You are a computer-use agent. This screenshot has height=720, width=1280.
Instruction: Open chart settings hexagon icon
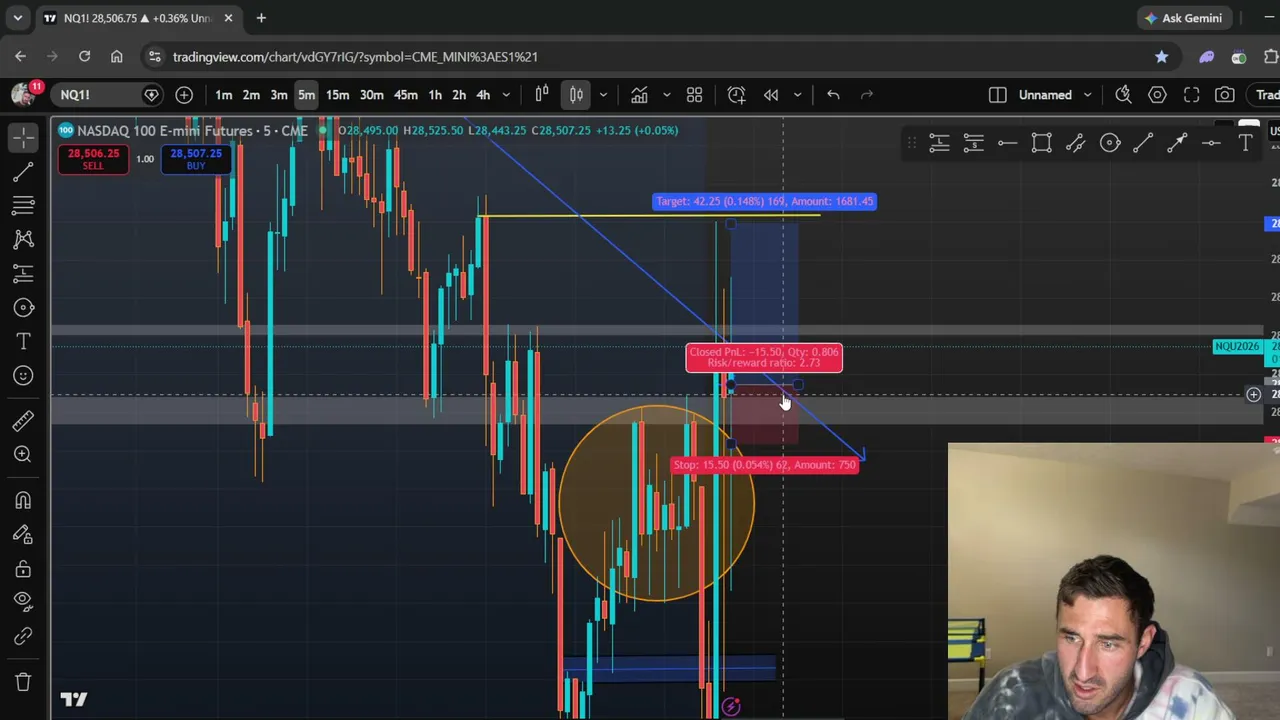tap(1157, 95)
